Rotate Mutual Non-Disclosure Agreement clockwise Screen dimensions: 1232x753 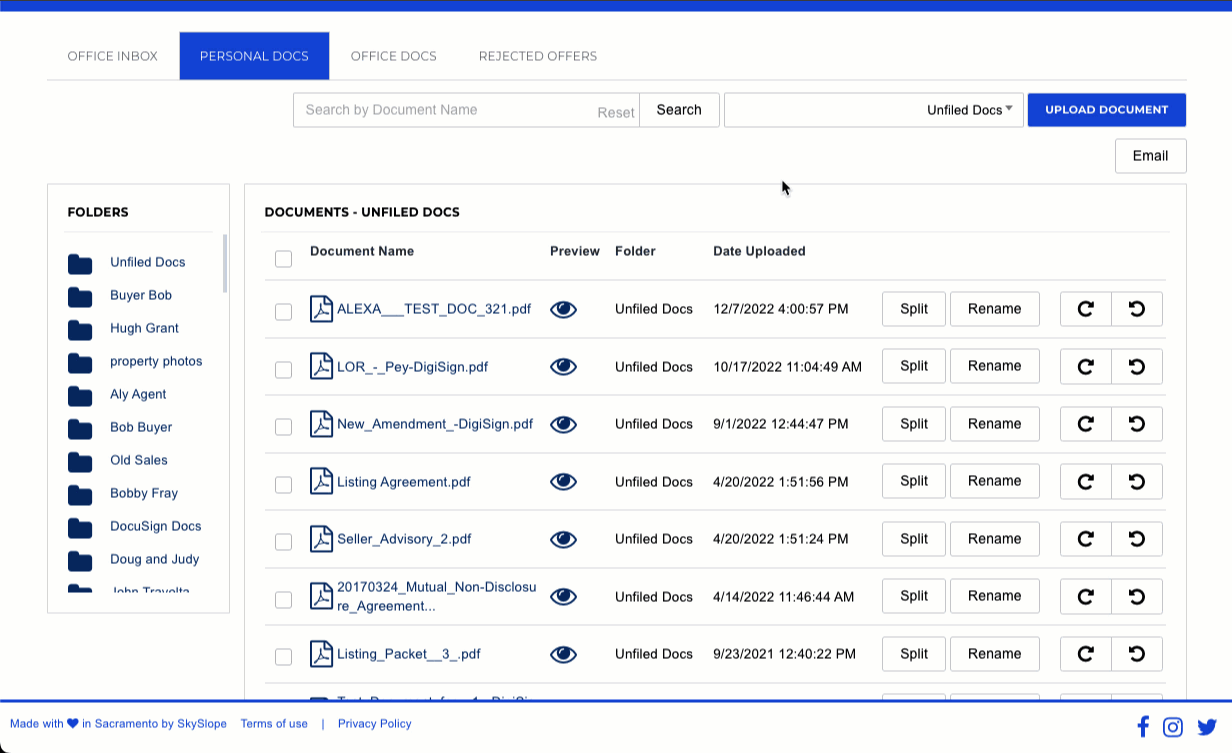click(x=1085, y=596)
